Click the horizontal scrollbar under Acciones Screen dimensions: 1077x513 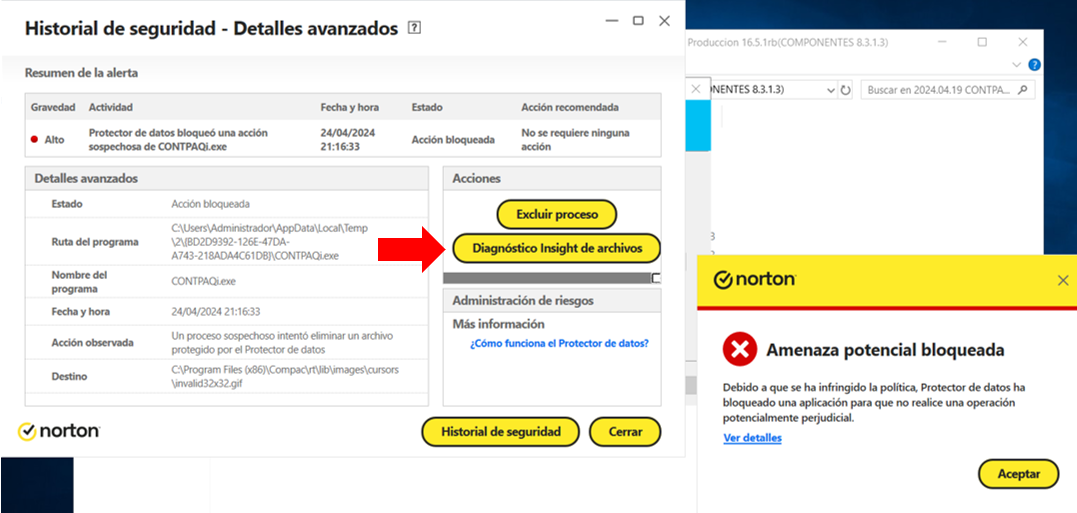click(552, 278)
